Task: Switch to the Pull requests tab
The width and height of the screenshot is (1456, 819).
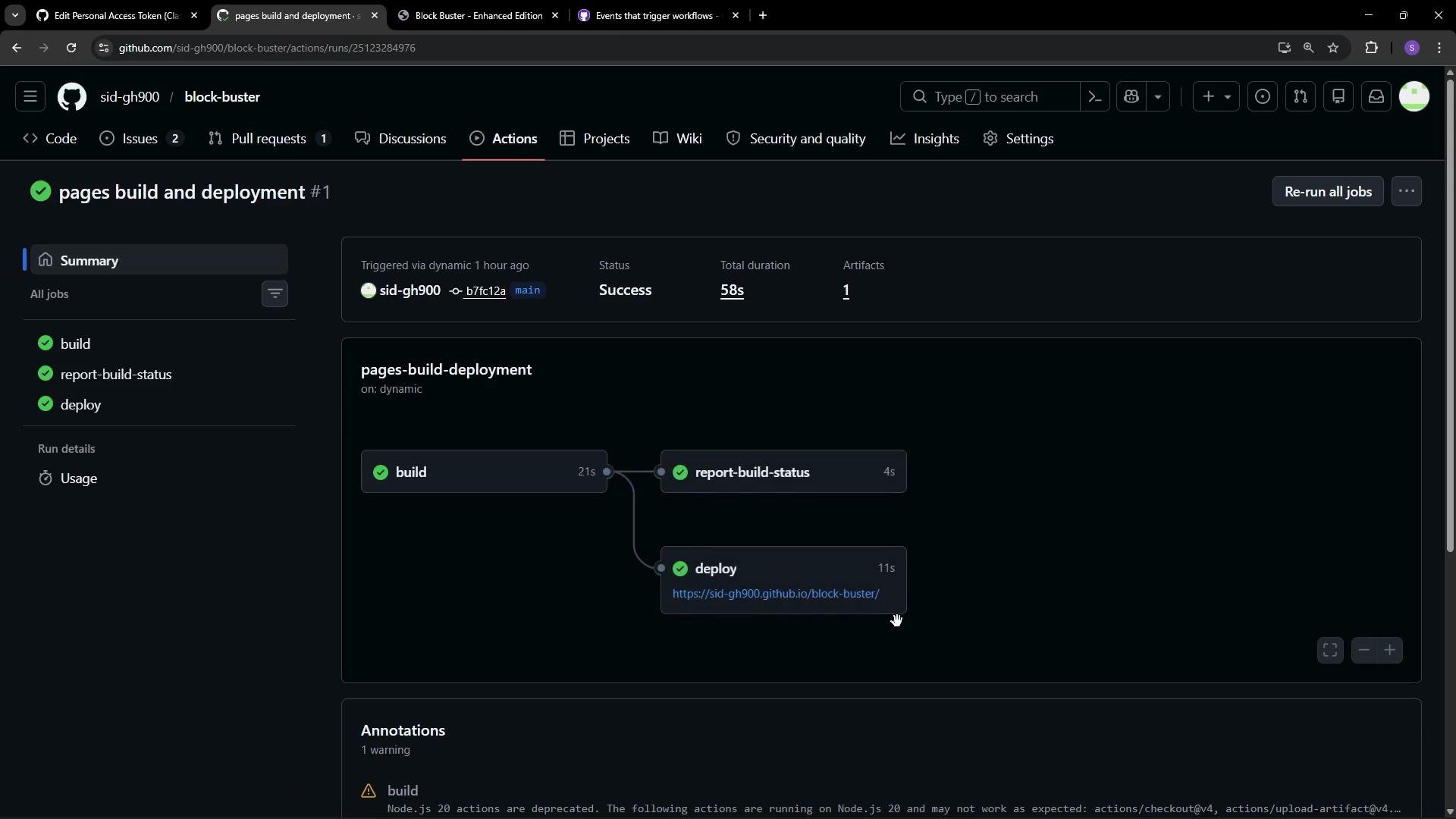Action: coord(270,139)
